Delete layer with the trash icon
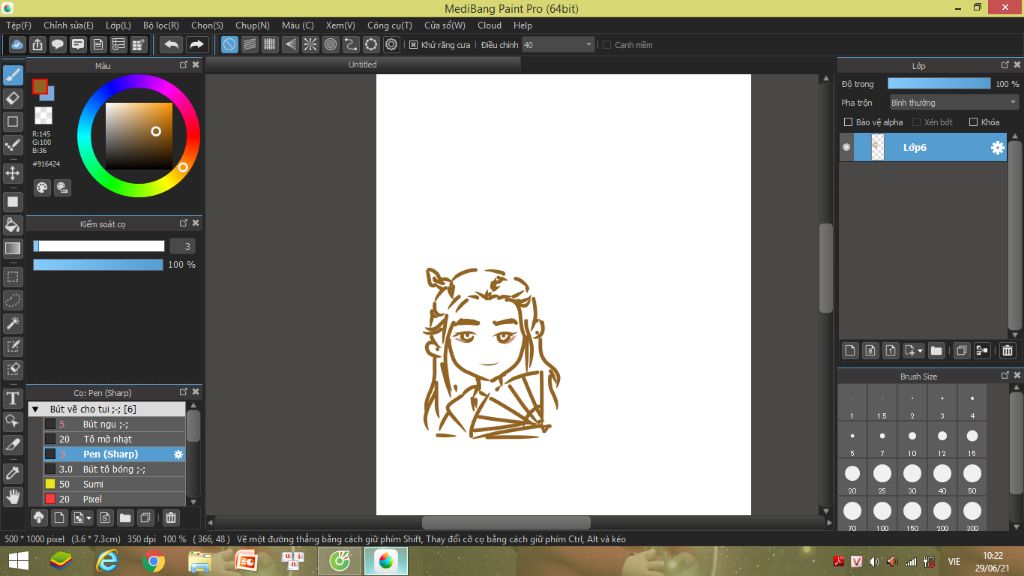 coord(1007,351)
